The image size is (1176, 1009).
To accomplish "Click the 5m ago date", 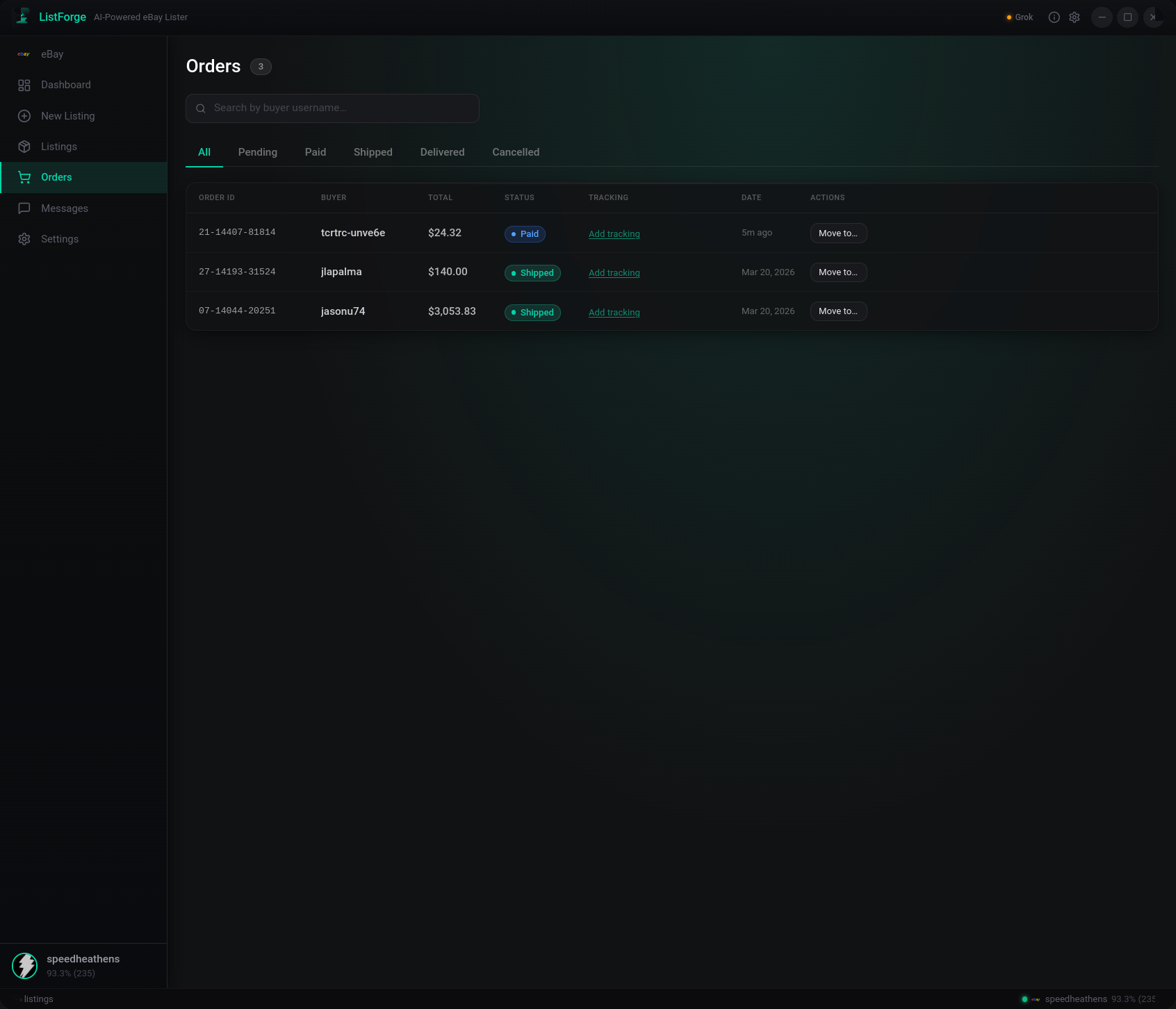I will click(x=757, y=233).
